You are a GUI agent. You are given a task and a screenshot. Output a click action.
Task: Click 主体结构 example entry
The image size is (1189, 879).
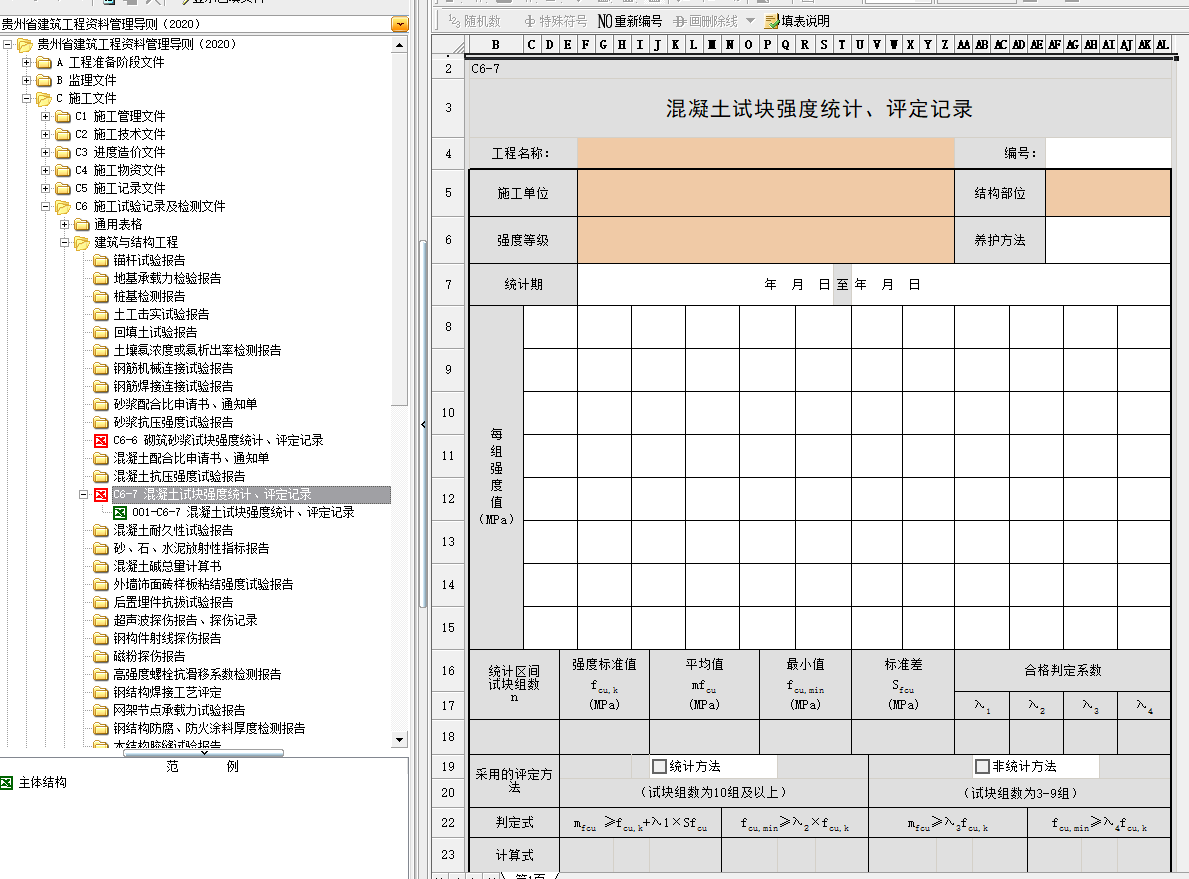tap(42, 783)
